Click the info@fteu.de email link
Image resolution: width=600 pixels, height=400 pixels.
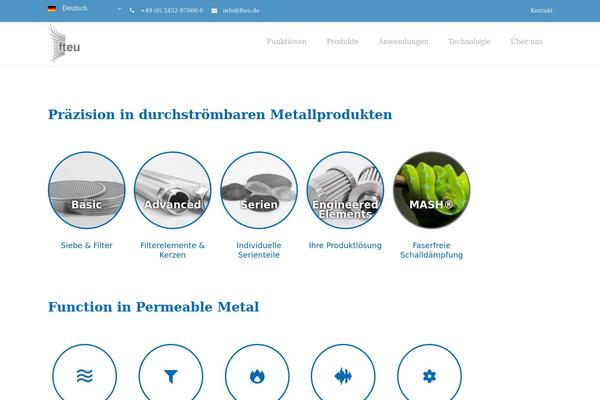pyautogui.click(x=241, y=11)
